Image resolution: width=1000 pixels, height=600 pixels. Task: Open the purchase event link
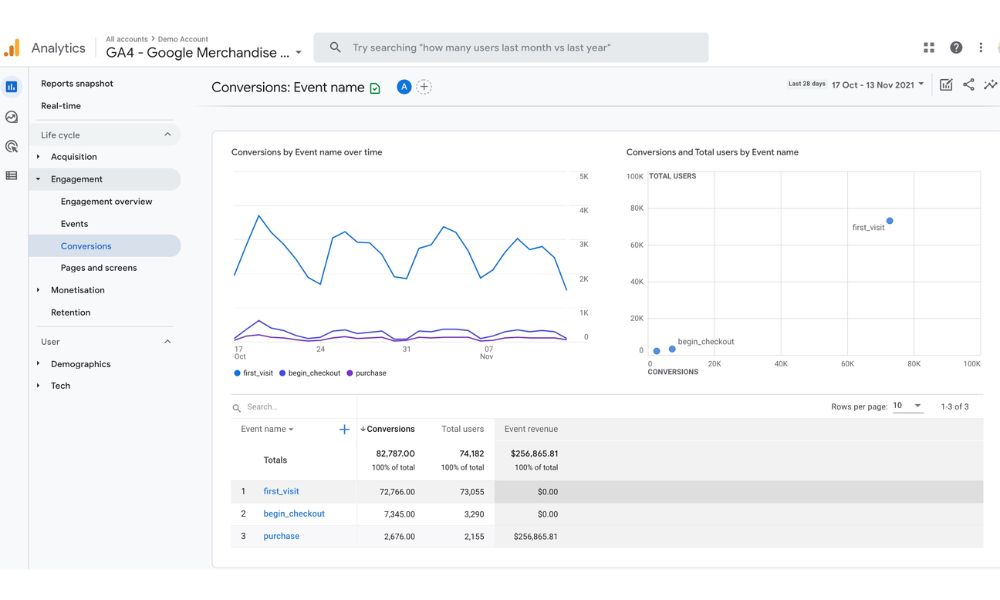[281, 536]
